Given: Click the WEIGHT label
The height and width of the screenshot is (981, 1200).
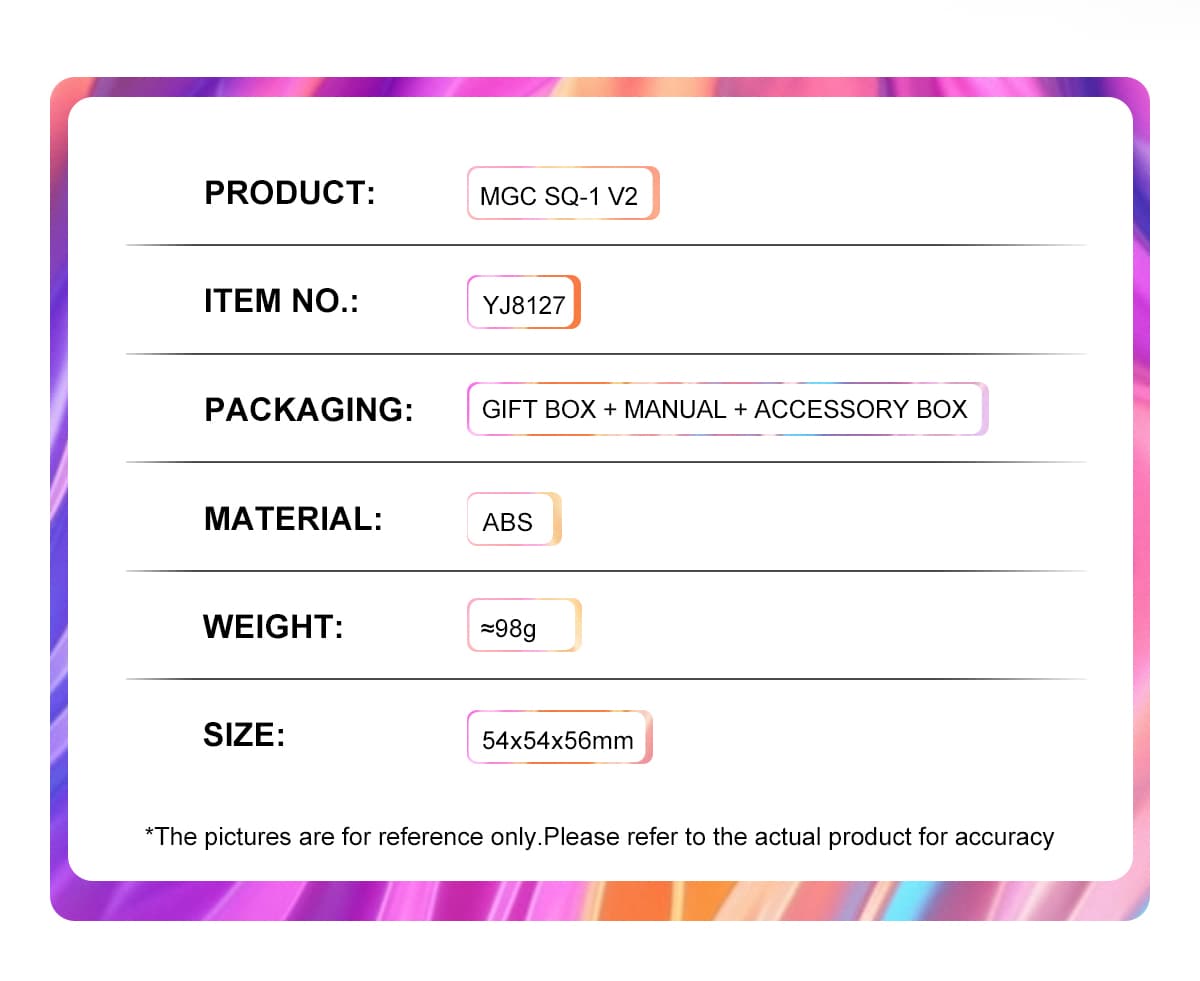Looking at the screenshot, I should [x=273, y=627].
